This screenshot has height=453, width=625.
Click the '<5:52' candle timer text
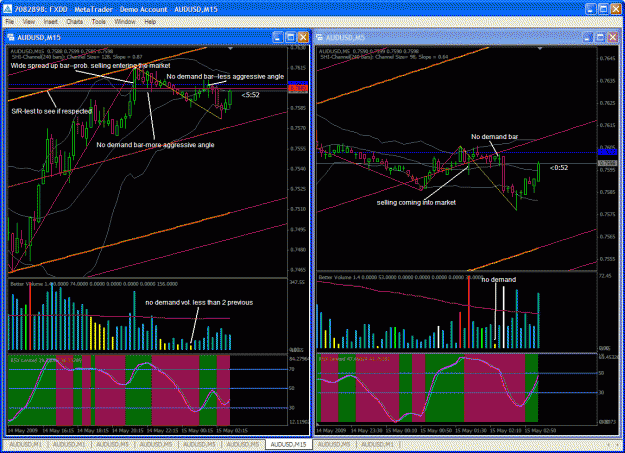pos(250,95)
